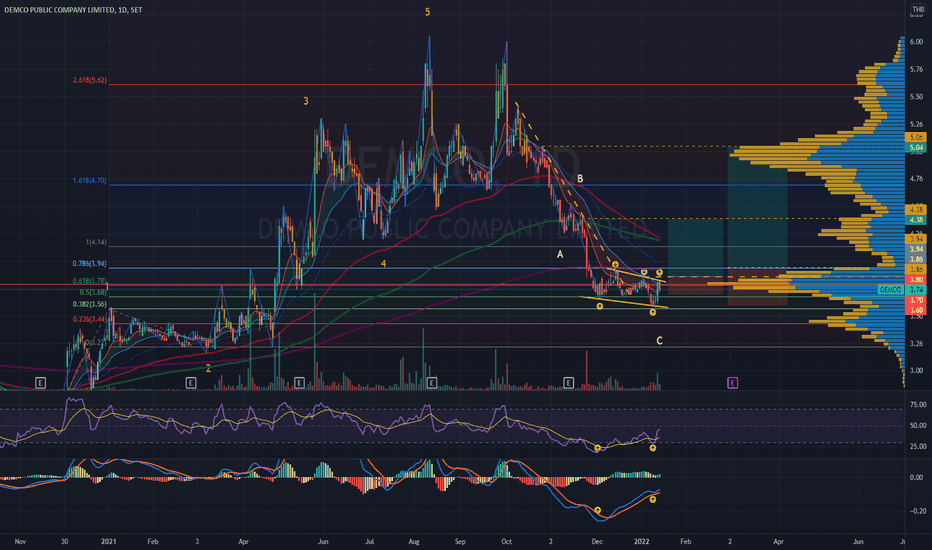The height and width of the screenshot is (550, 932).
Task: Click the 1(4.14) Fibonacci label
Action: tap(96, 243)
